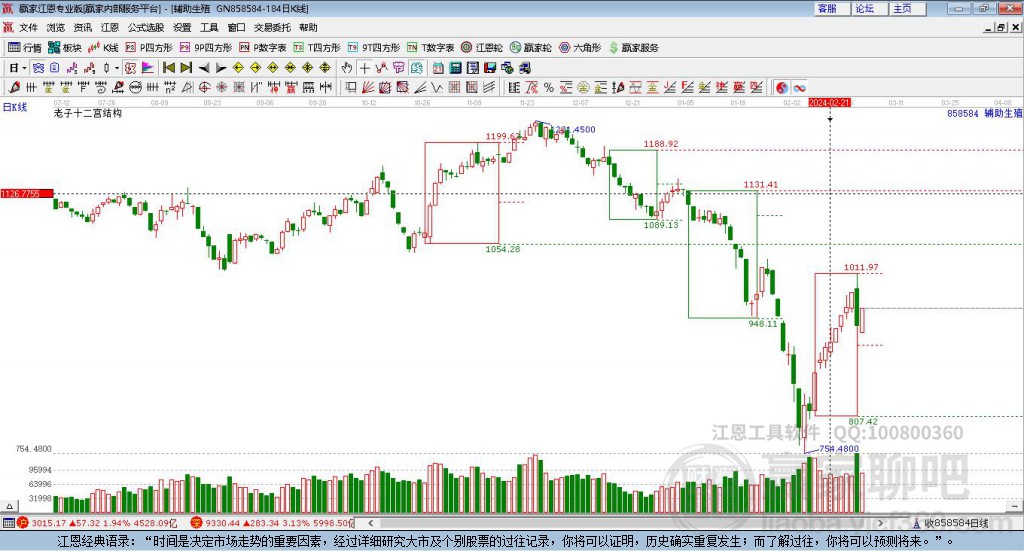The image size is (1024, 551).
Task: Expand the candlestick style dropdown arrow
Action: click(117, 68)
